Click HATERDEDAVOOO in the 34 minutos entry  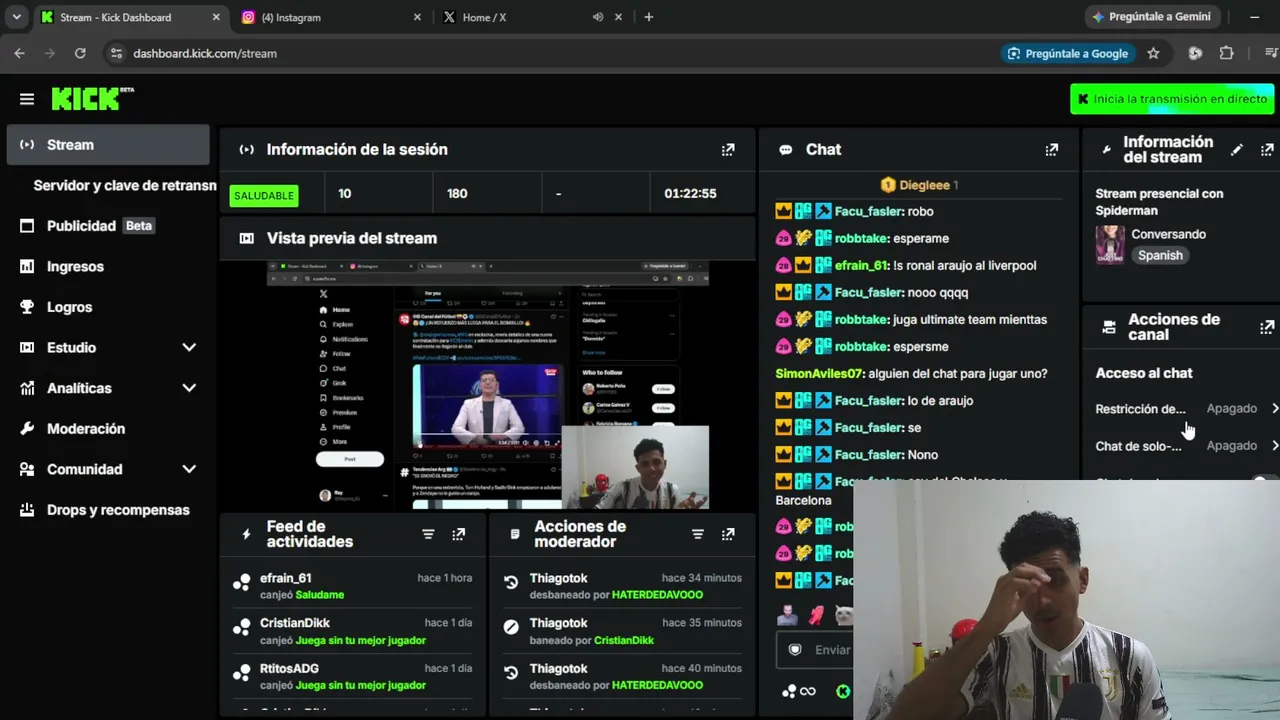point(657,595)
